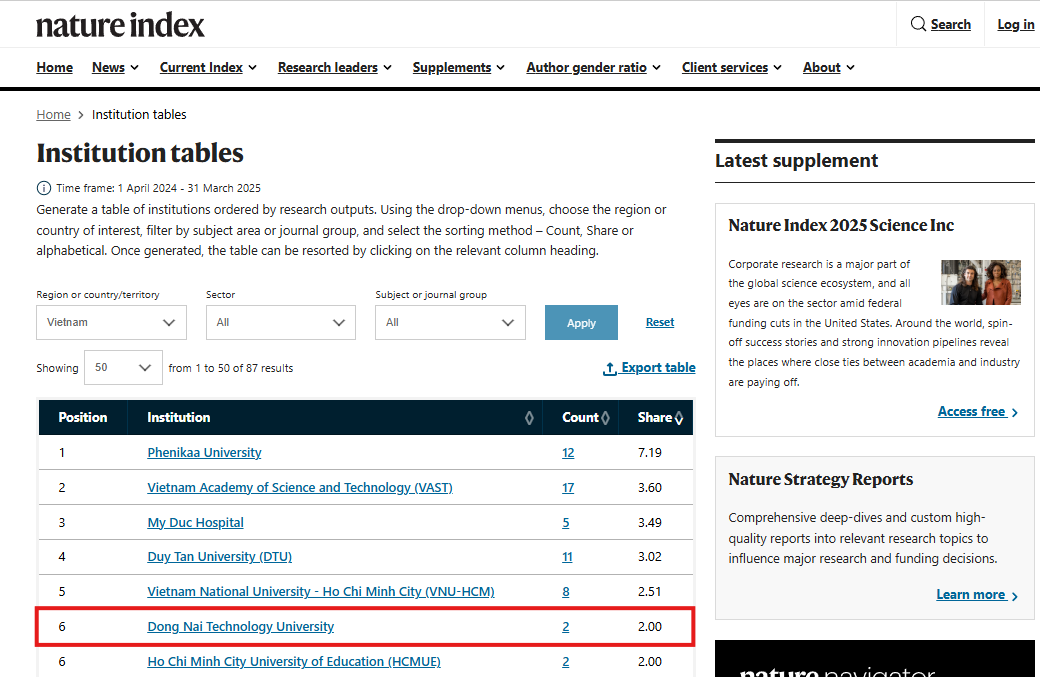Click count 17 for VAST
The width and height of the screenshot is (1040, 677).
(x=568, y=488)
